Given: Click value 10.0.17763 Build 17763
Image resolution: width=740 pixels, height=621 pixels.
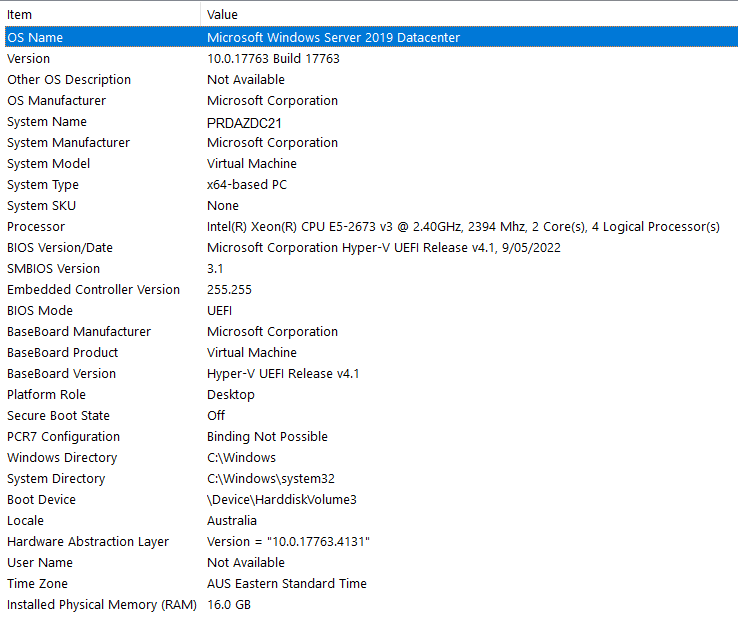Looking at the screenshot, I should (x=273, y=59).
